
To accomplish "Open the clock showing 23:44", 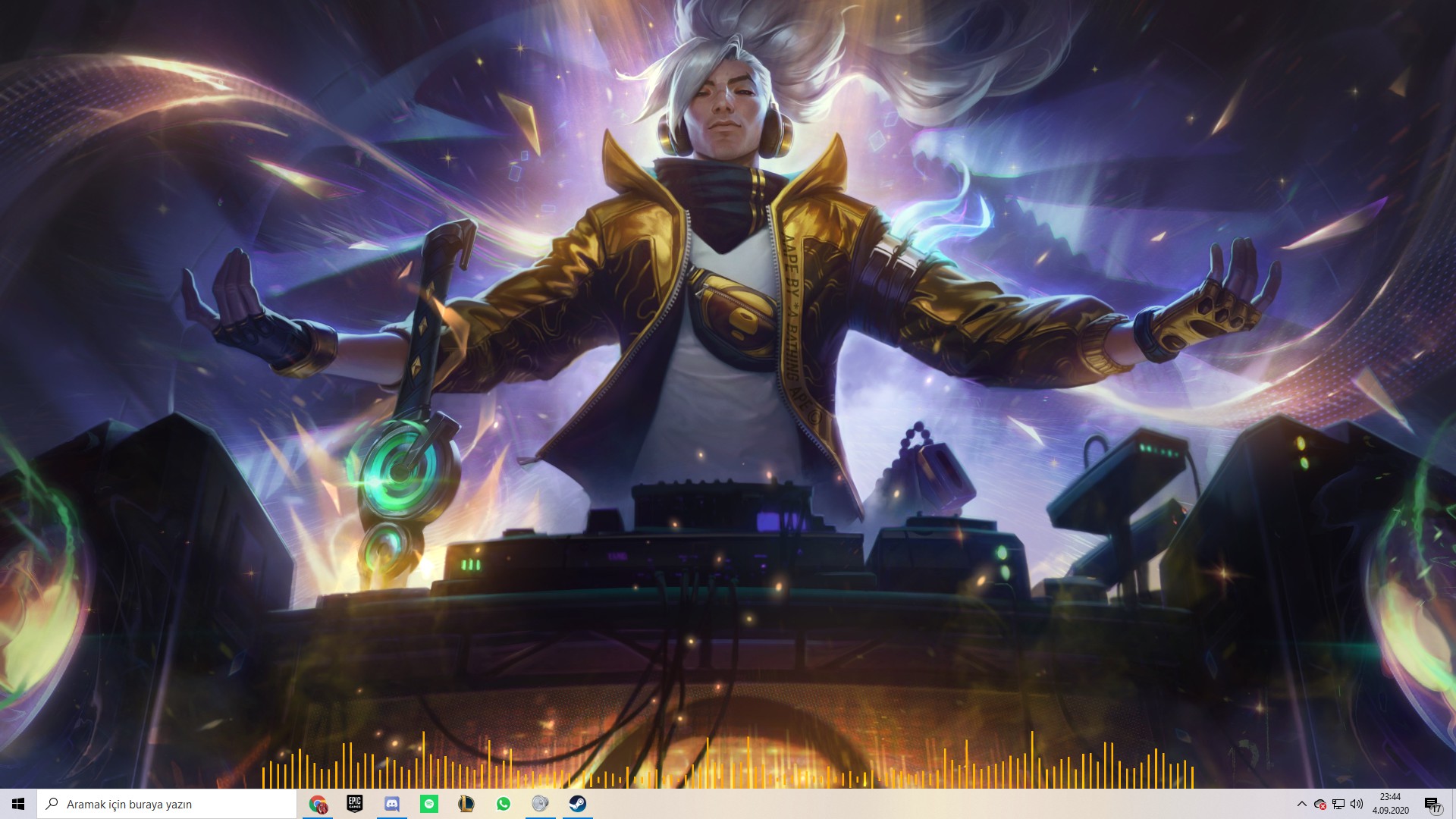I will tap(1390, 804).
